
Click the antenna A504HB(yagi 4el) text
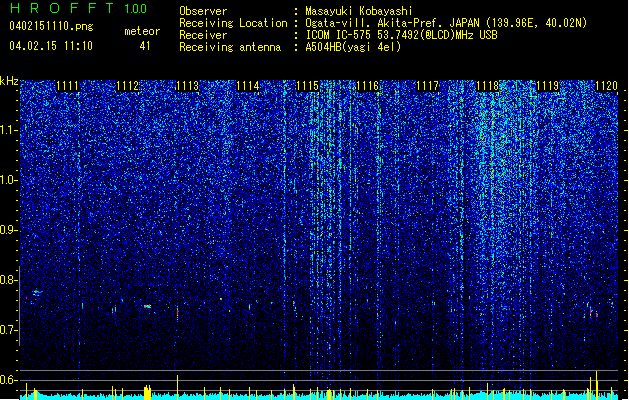[353, 47]
